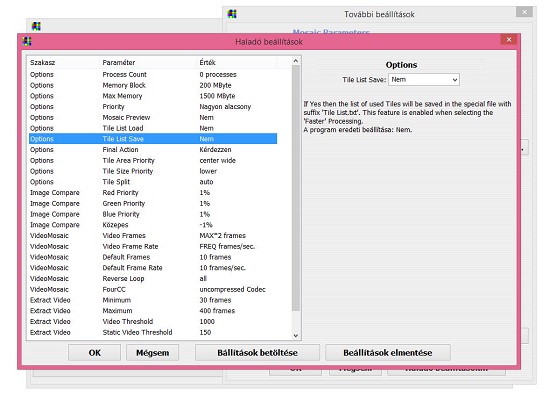Click the Szakasz column header
Image resolution: width=550 pixels, height=397 pixels.
(64, 62)
